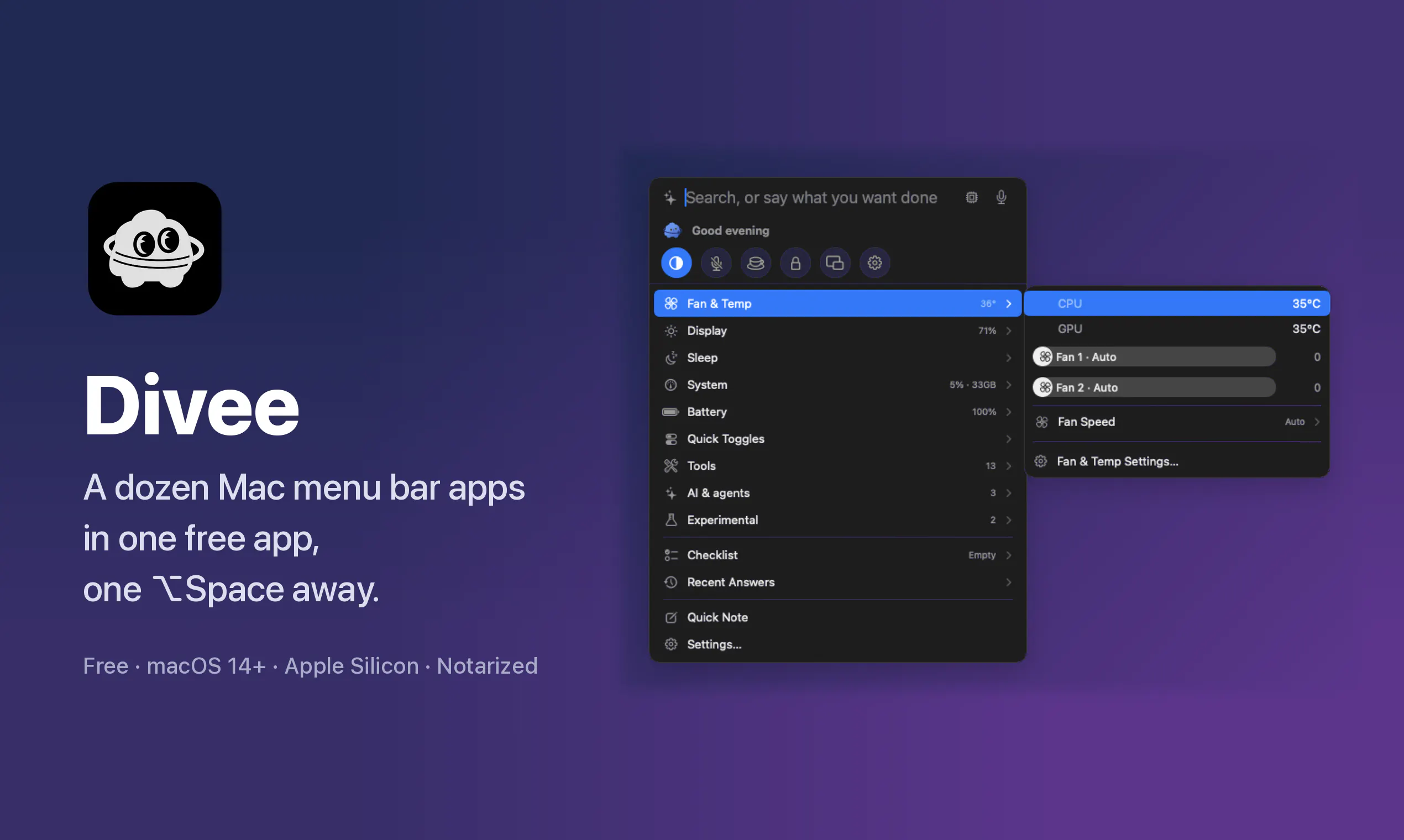The image size is (1404, 840).
Task: Toggle the dark mode appearance button
Action: [x=676, y=263]
